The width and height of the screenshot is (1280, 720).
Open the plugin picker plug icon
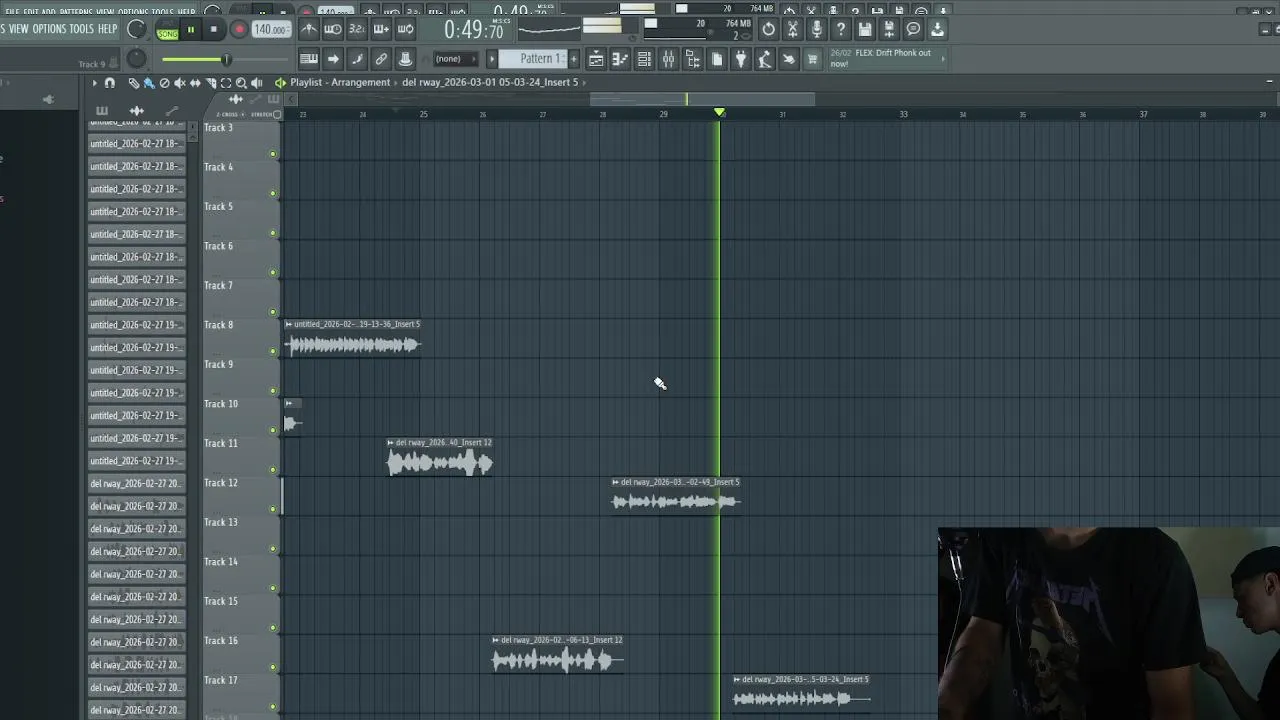click(x=740, y=59)
